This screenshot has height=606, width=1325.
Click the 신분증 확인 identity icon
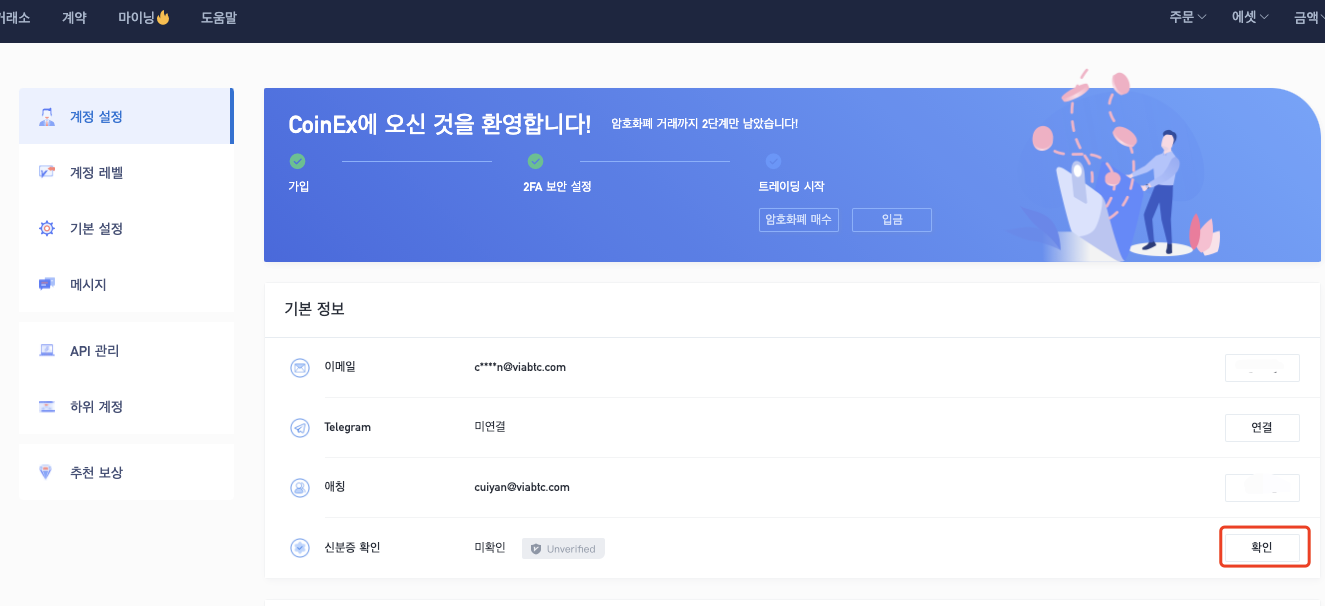tap(299, 548)
